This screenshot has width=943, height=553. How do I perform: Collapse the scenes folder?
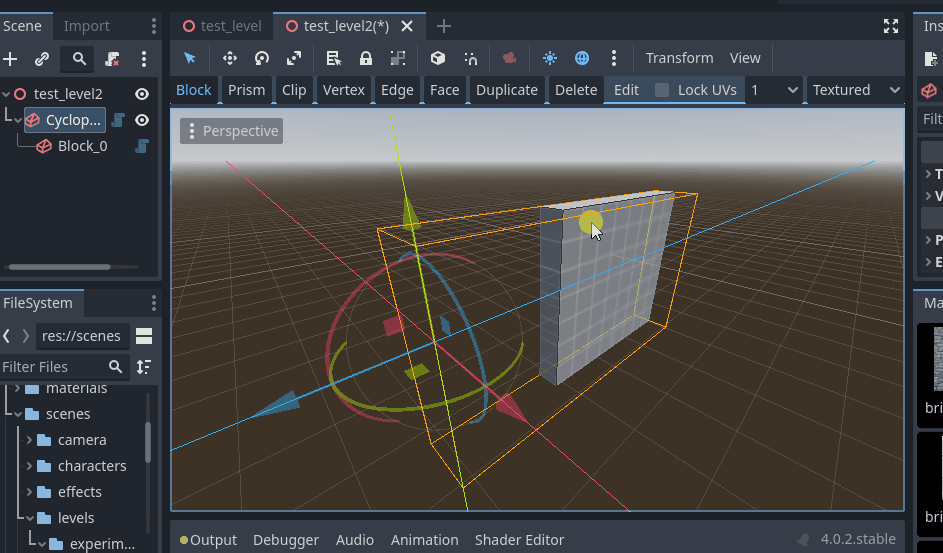pyautogui.click(x=18, y=414)
